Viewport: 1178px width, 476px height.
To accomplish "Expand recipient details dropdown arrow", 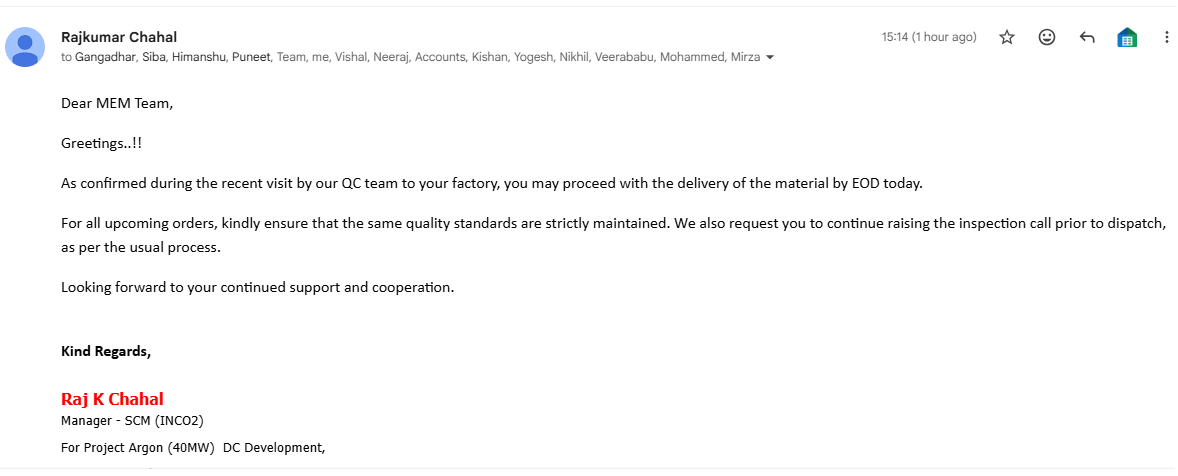I will tap(769, 58).
